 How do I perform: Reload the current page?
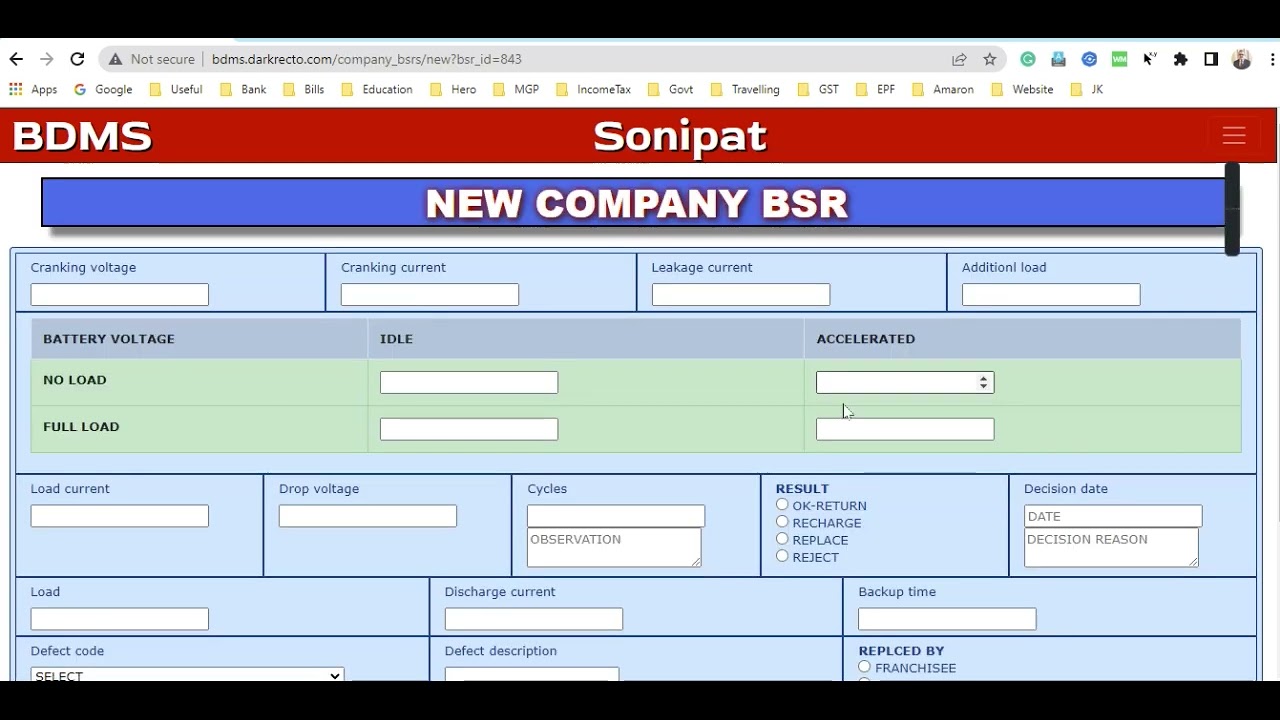77,59
